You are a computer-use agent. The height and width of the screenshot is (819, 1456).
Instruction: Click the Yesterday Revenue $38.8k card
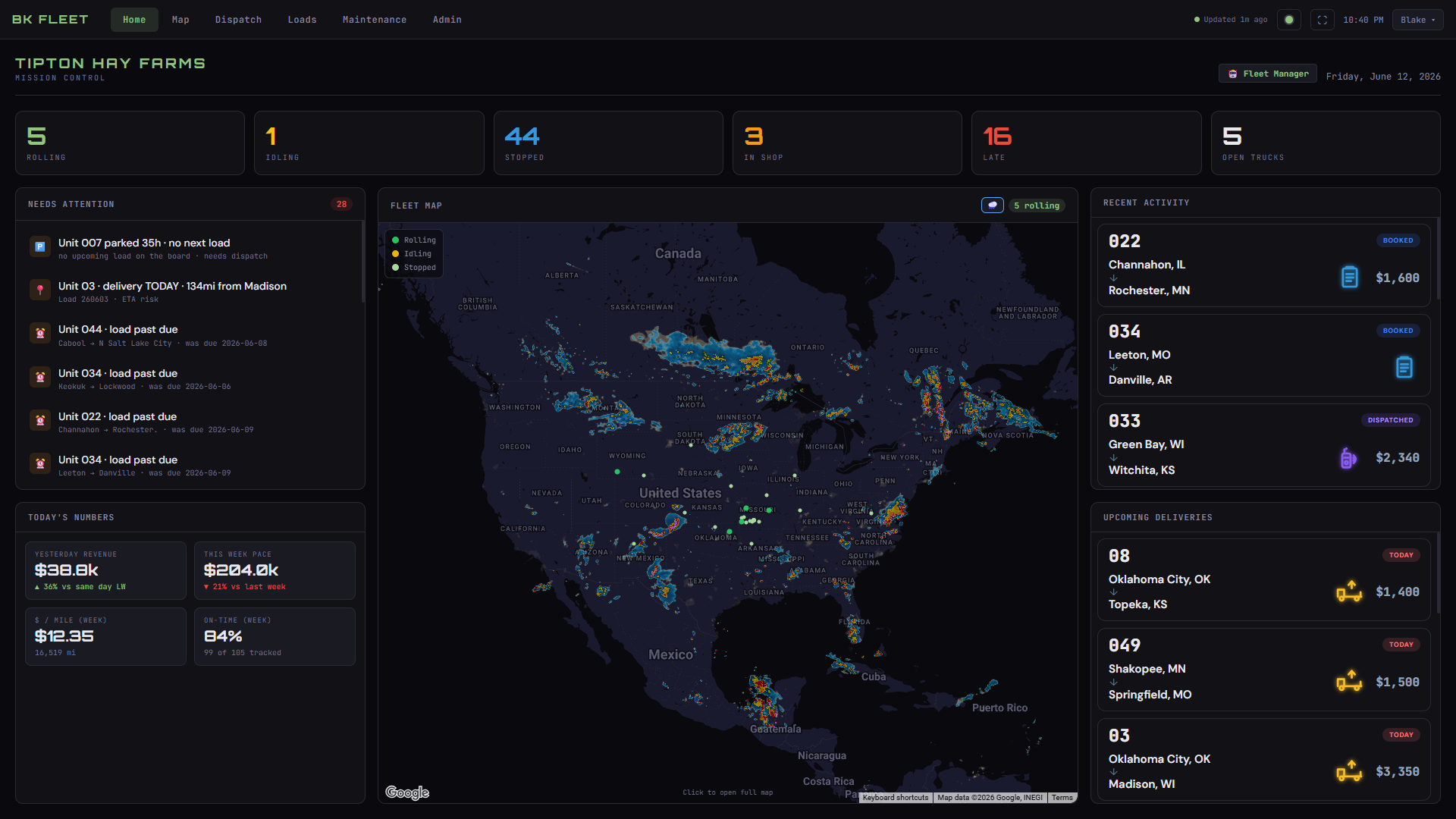pyautogui.click(x=105, y=570)
